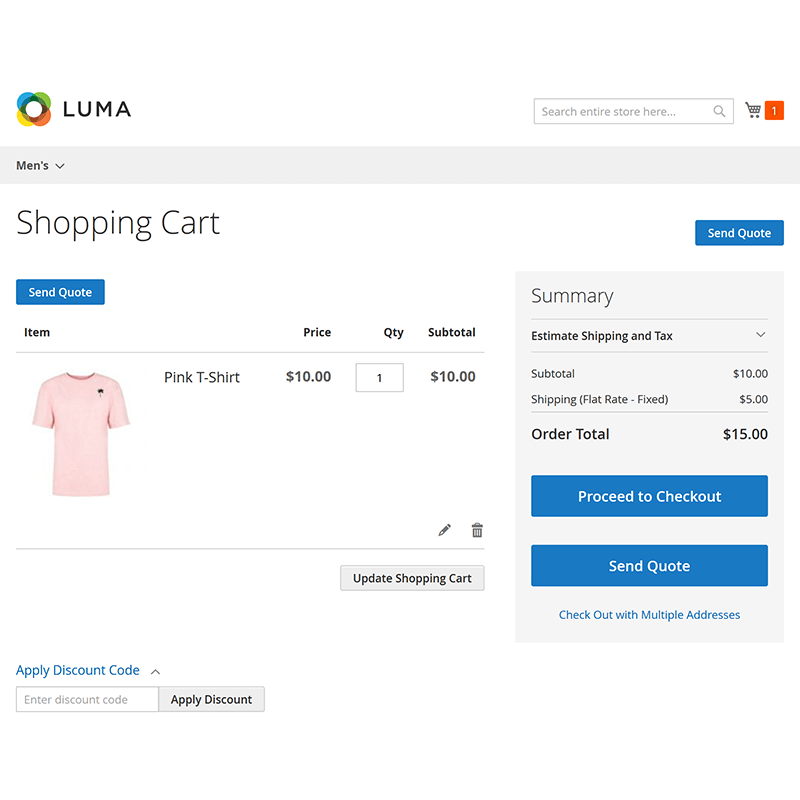
Task: Click the Pink T-Shirt product name
Action: click(x=202, y=377)
